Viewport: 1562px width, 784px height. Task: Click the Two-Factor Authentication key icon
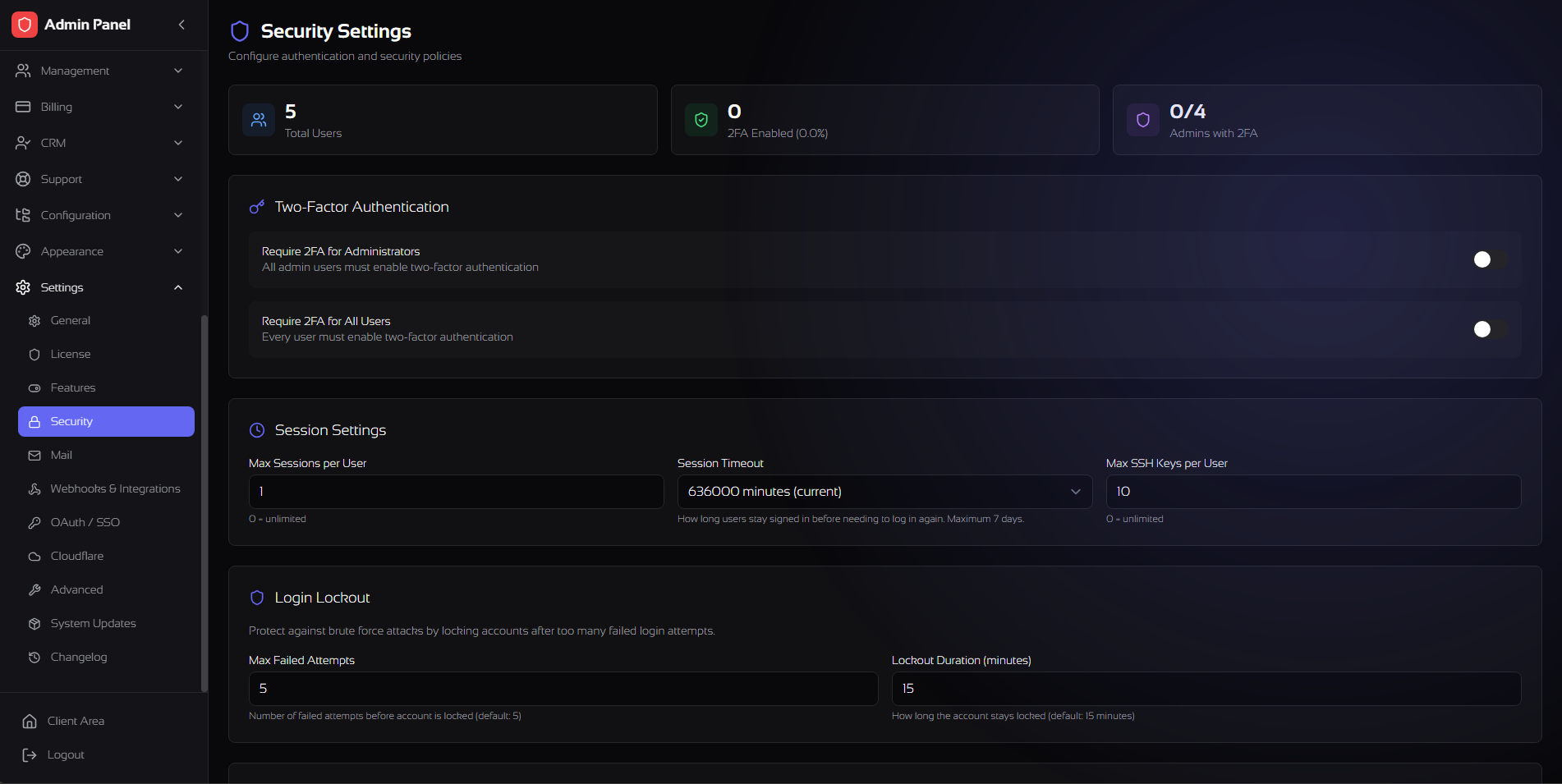tap(257, 207)
